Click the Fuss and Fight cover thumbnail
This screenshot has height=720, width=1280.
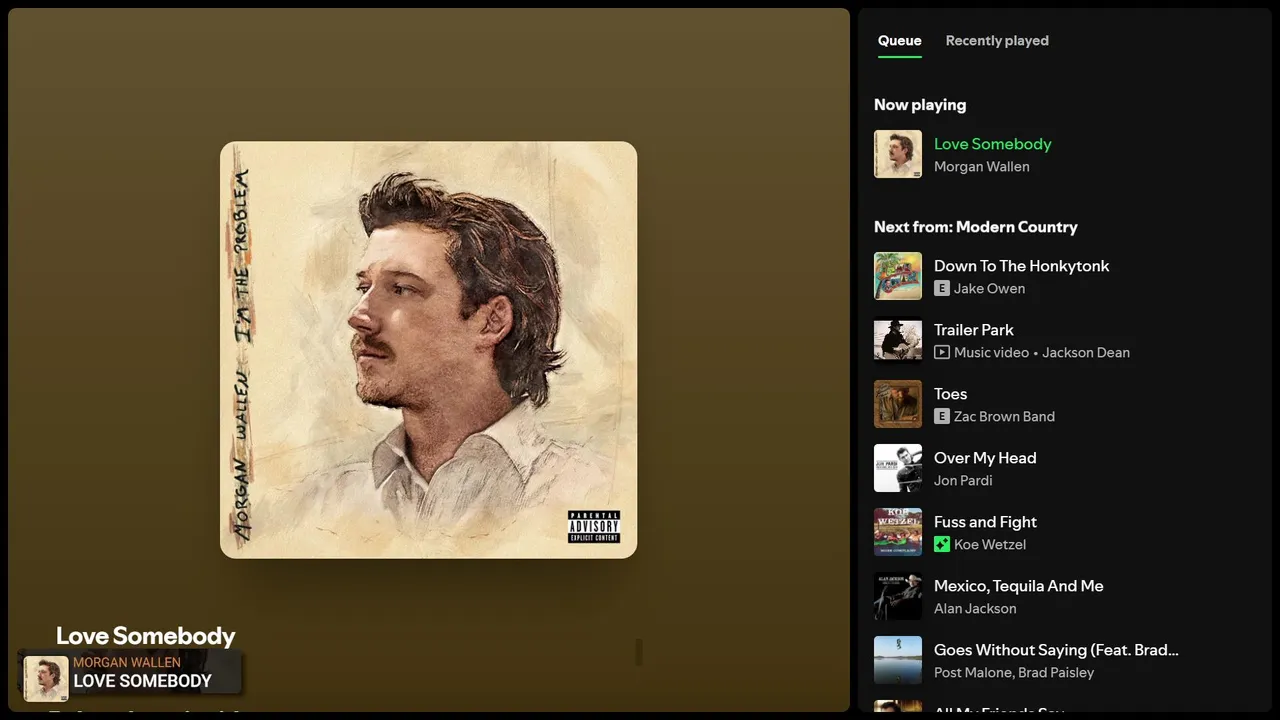click(x=898, y=532)
